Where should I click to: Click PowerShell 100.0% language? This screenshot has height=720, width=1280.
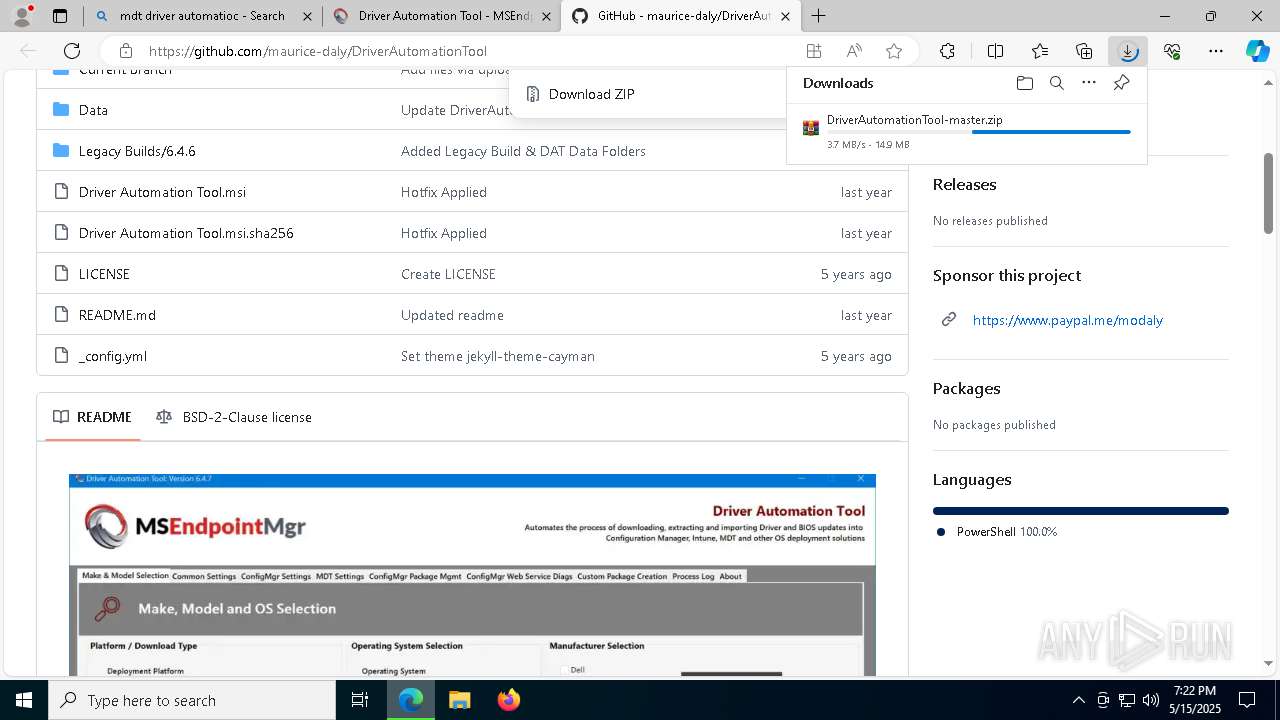pyautogui.click(x=1006, y=532)
